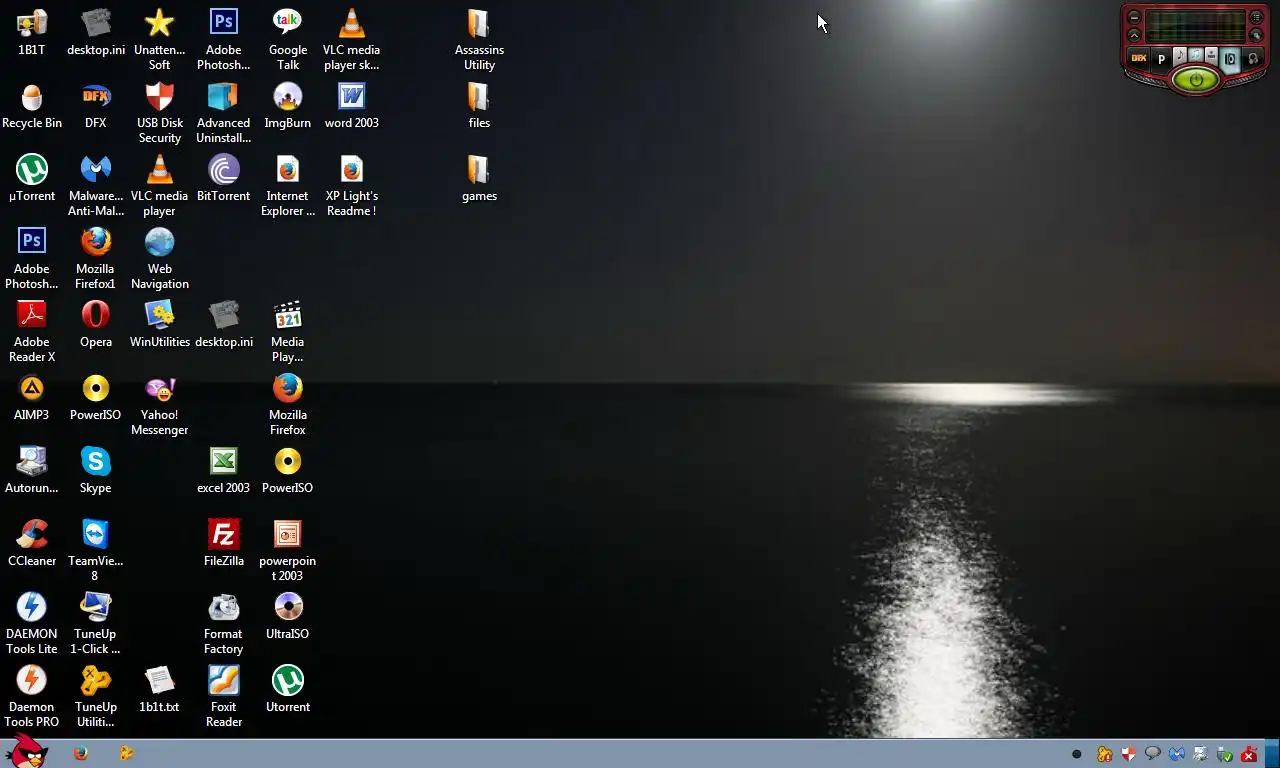Select the BitTorrent desktop icon
Screen dimensions: 1280x768
point(224,179)
